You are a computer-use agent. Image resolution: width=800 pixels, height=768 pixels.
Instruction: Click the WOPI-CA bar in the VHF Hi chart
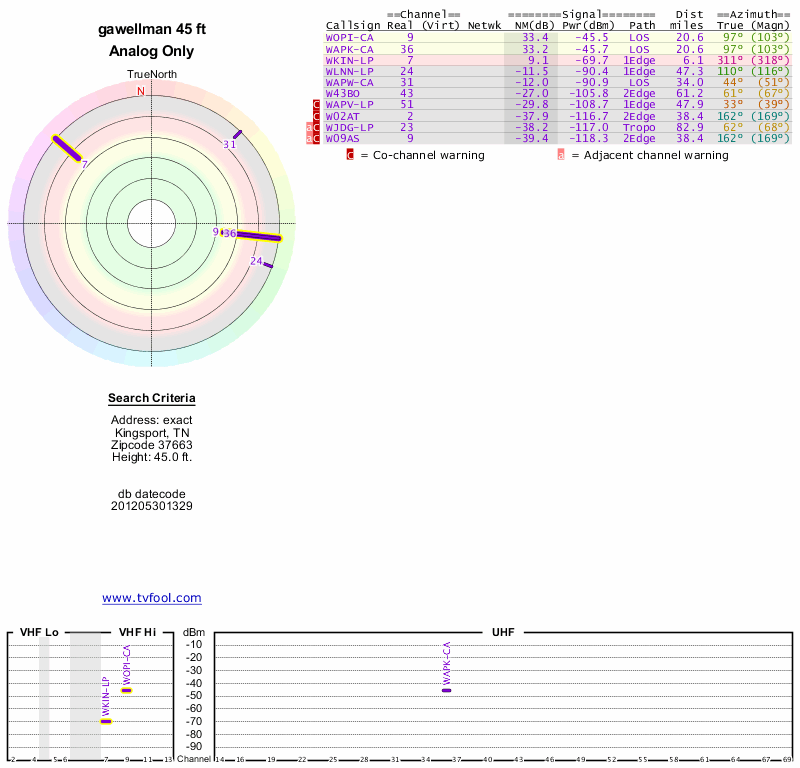[x=126, y=690]
